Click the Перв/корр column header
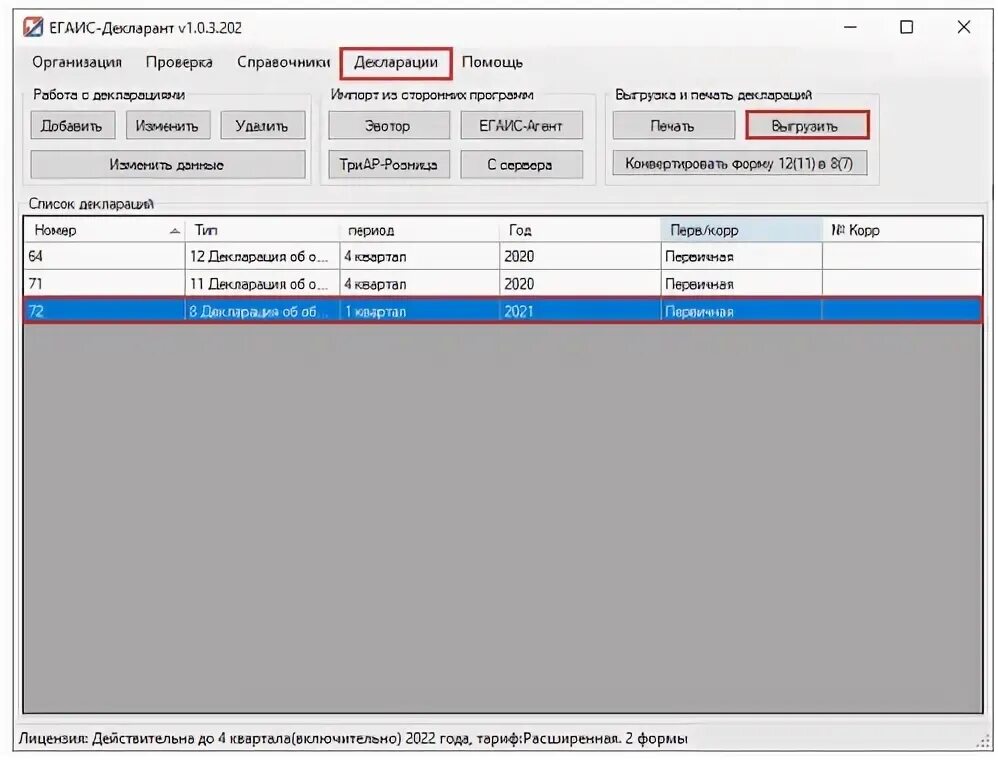The image size is (998, 760). point(741,230)
